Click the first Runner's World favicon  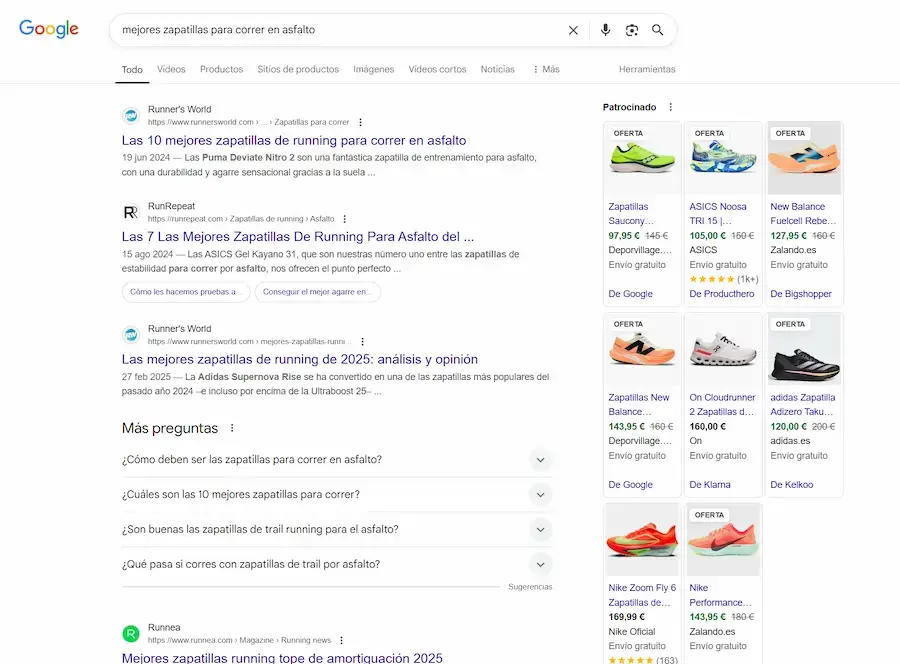(131, 115)
